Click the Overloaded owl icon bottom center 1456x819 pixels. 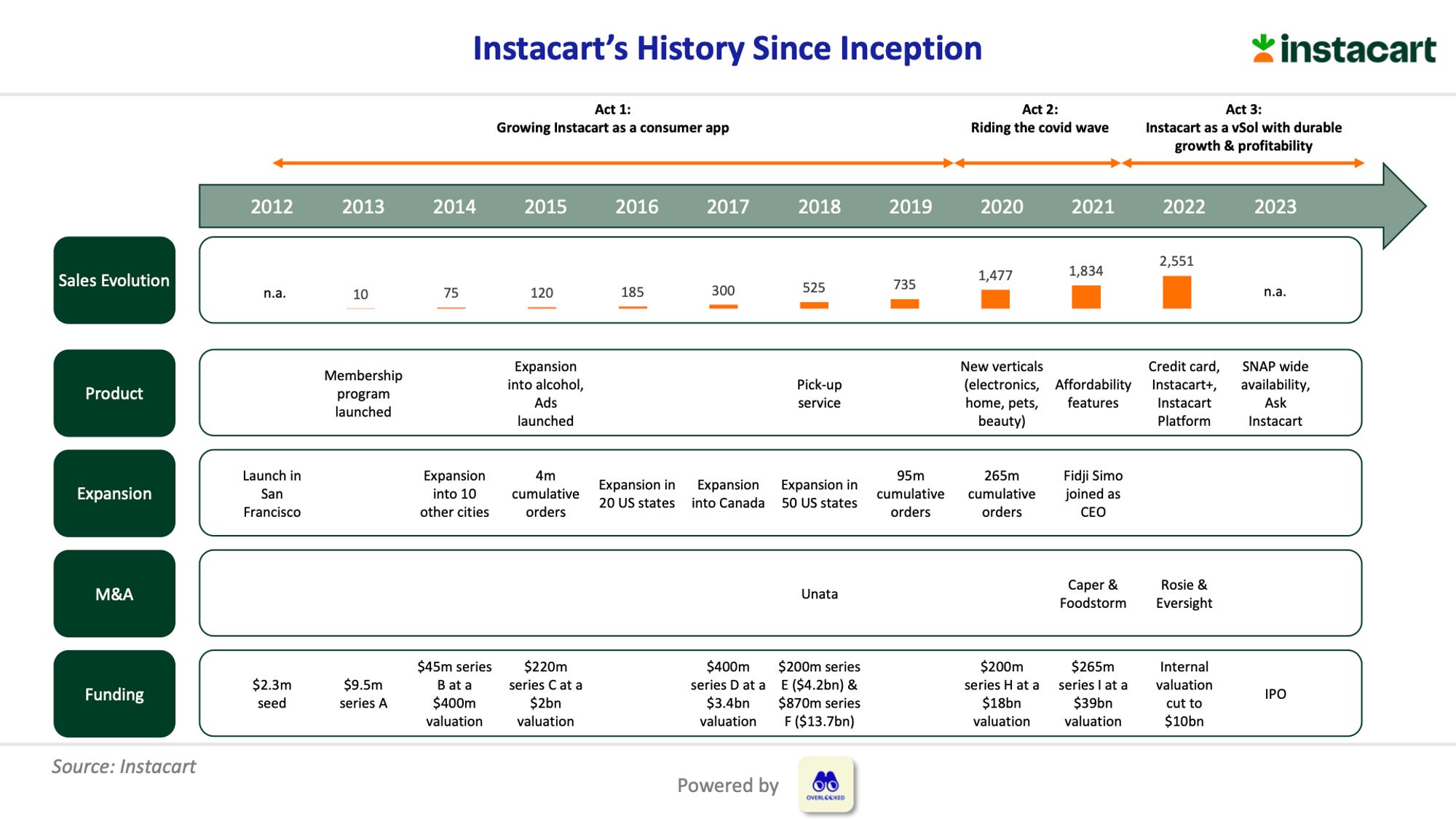click(826, 783)
